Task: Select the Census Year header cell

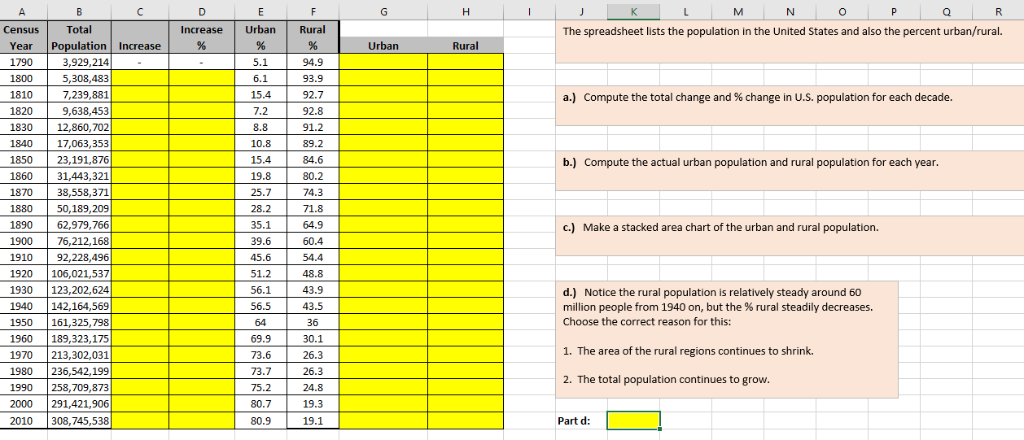Action: (24, 37)
